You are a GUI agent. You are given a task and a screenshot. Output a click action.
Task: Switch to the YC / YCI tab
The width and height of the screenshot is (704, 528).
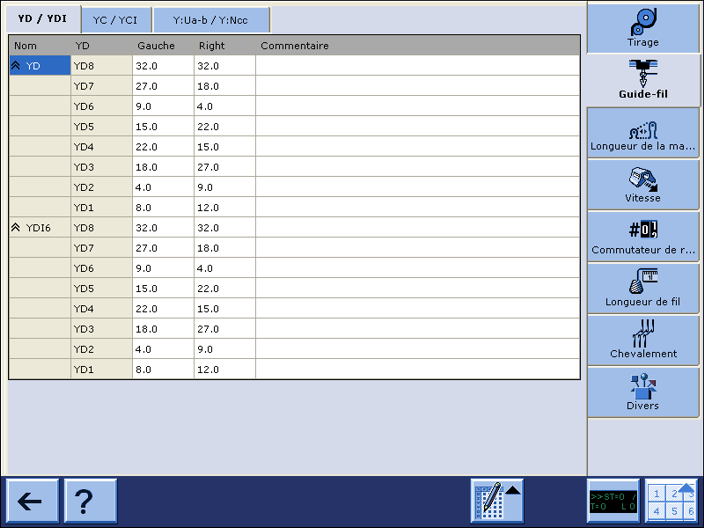pyautogui.click(x=116, y=19)
